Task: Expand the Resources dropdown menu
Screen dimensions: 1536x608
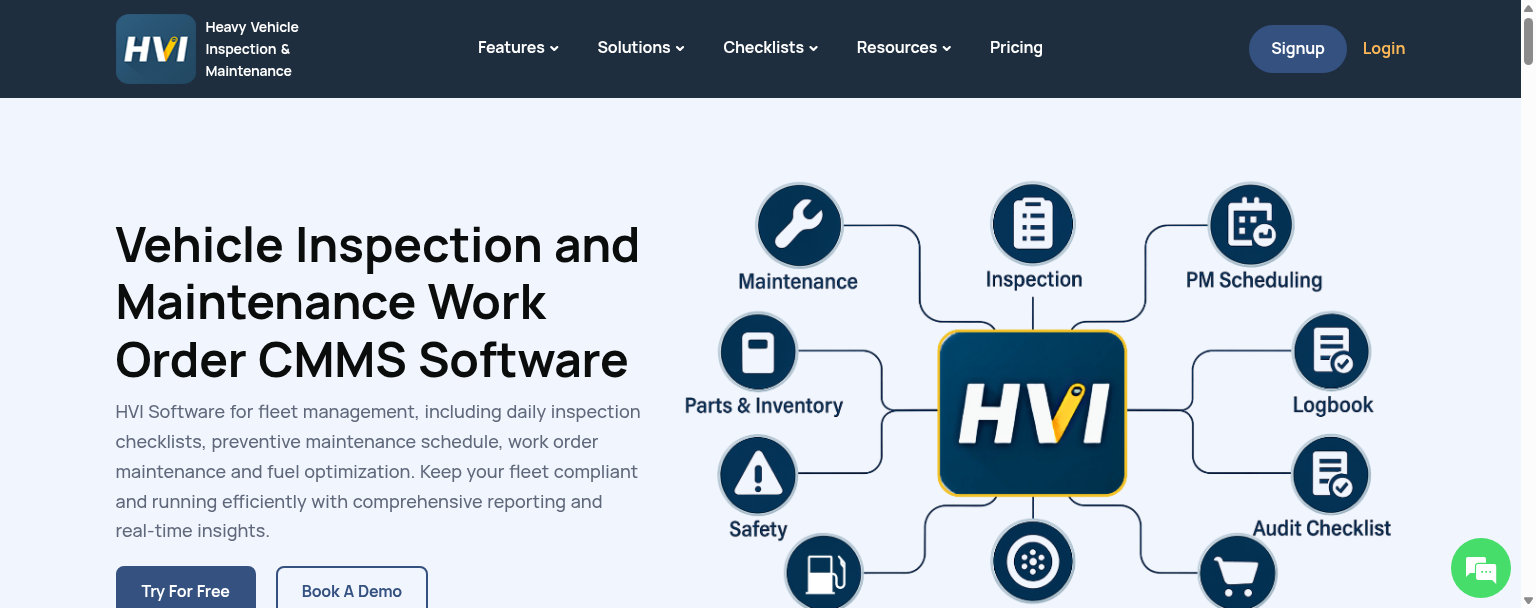Action: (904, 48)
